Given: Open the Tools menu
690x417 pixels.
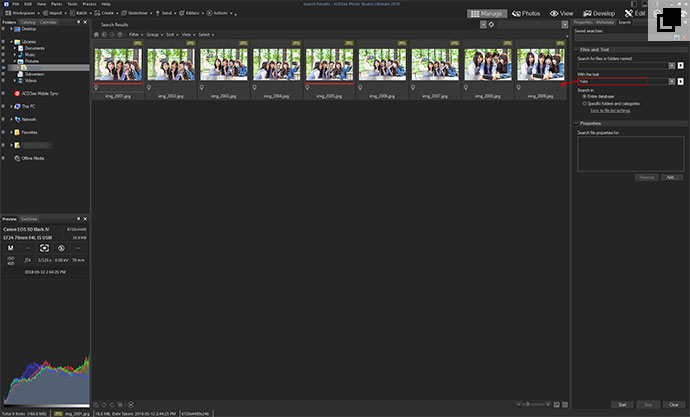Looking at the screenshot, I should click(72, 4).
